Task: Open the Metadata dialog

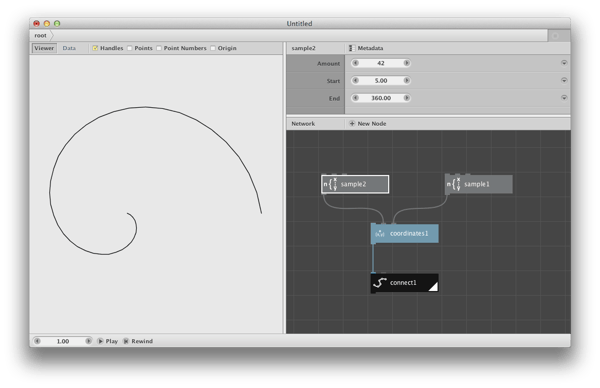Action: pos(366,48)
